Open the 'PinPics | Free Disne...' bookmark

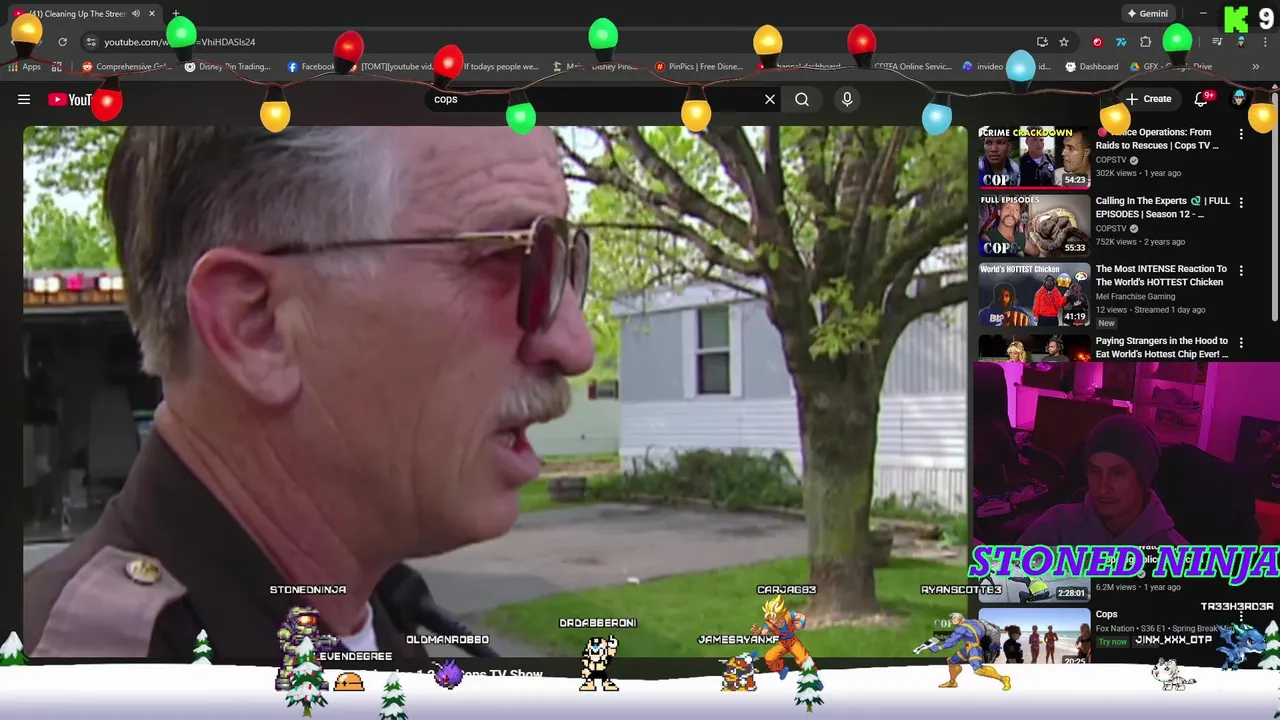pyautogui.click(x=699, y=67)
